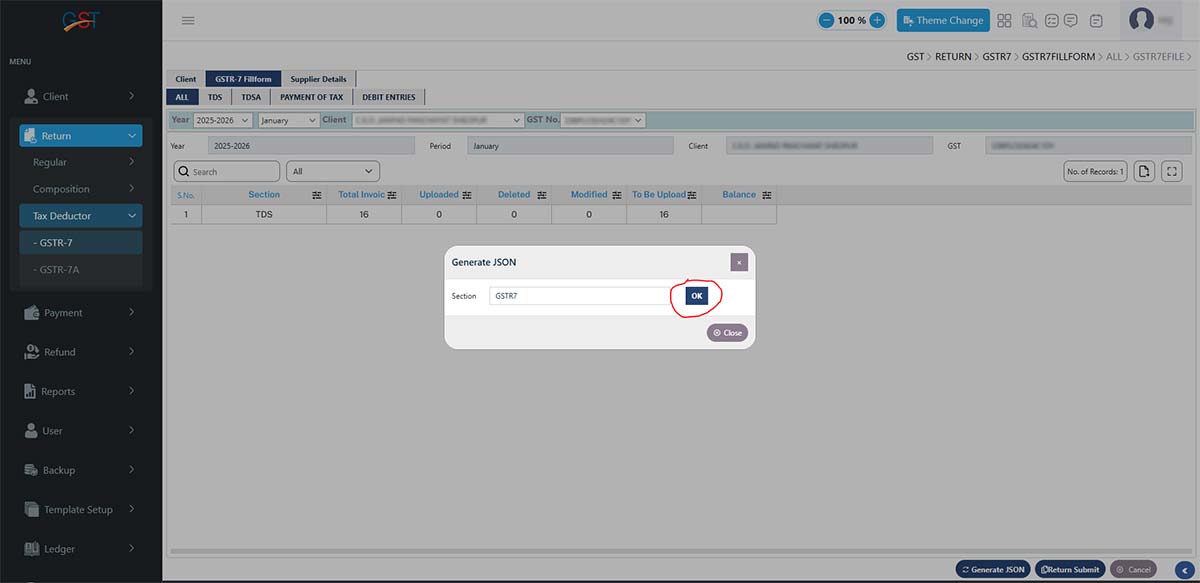Screen dimensions: 1200x583
Task: Expand the Reports menu in sidebar
Action: coord(80,391)
